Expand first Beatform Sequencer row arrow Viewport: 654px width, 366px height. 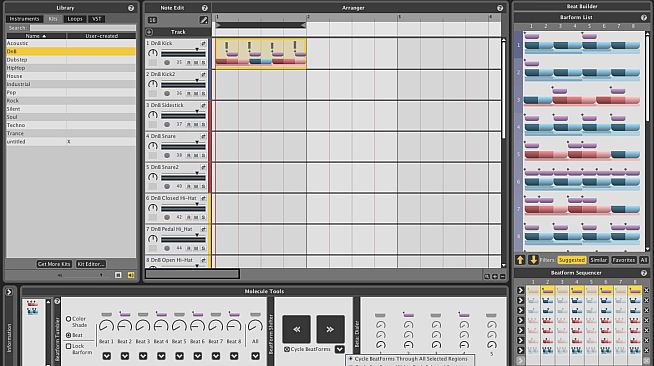(x=520, y=290)
